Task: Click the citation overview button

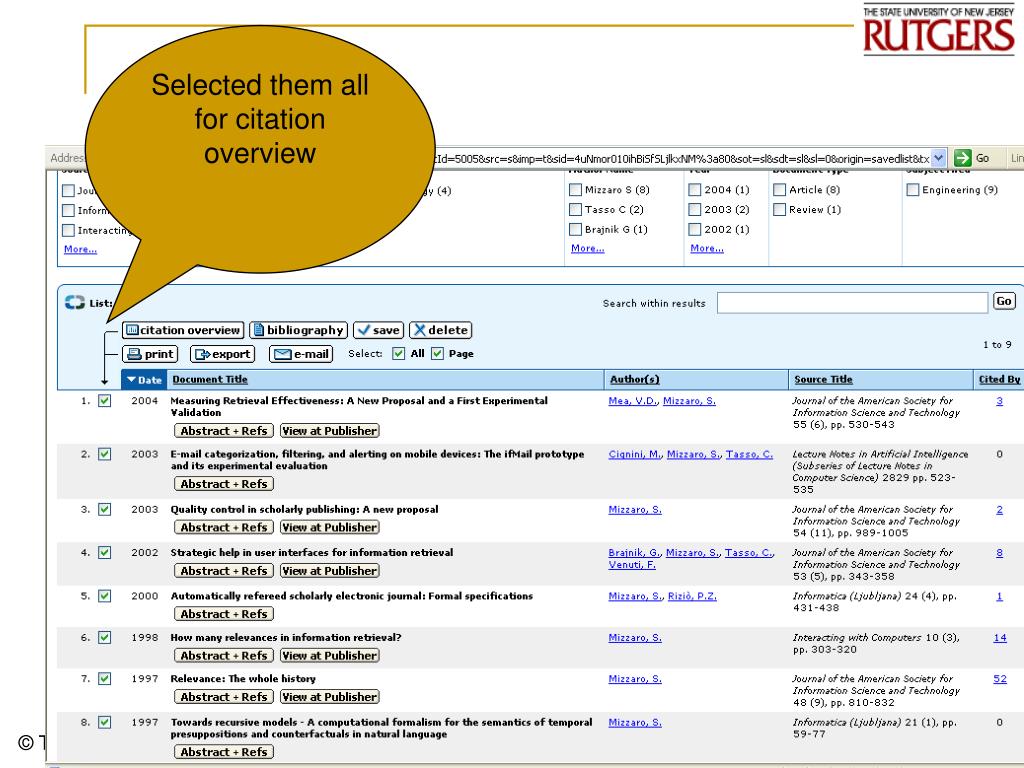Action: click(x=183, y=330)
